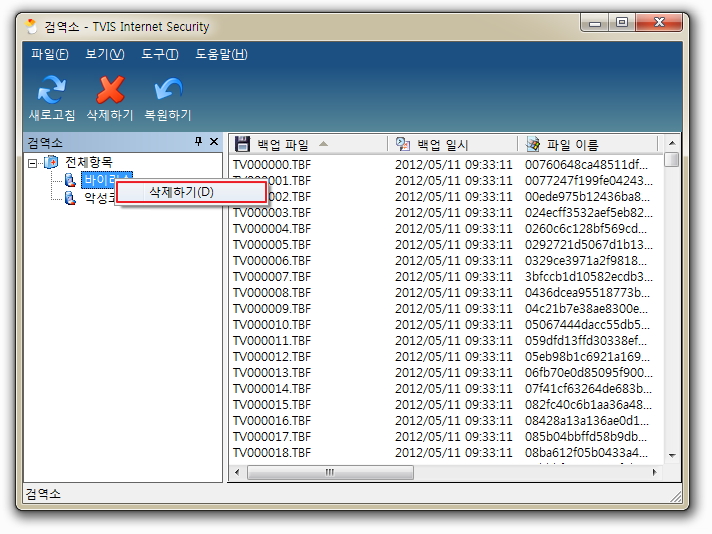Open the 보기(V) menu
The height and width of the screenshot is (534, 712).
pyautogui.click(x=105, y=54)
